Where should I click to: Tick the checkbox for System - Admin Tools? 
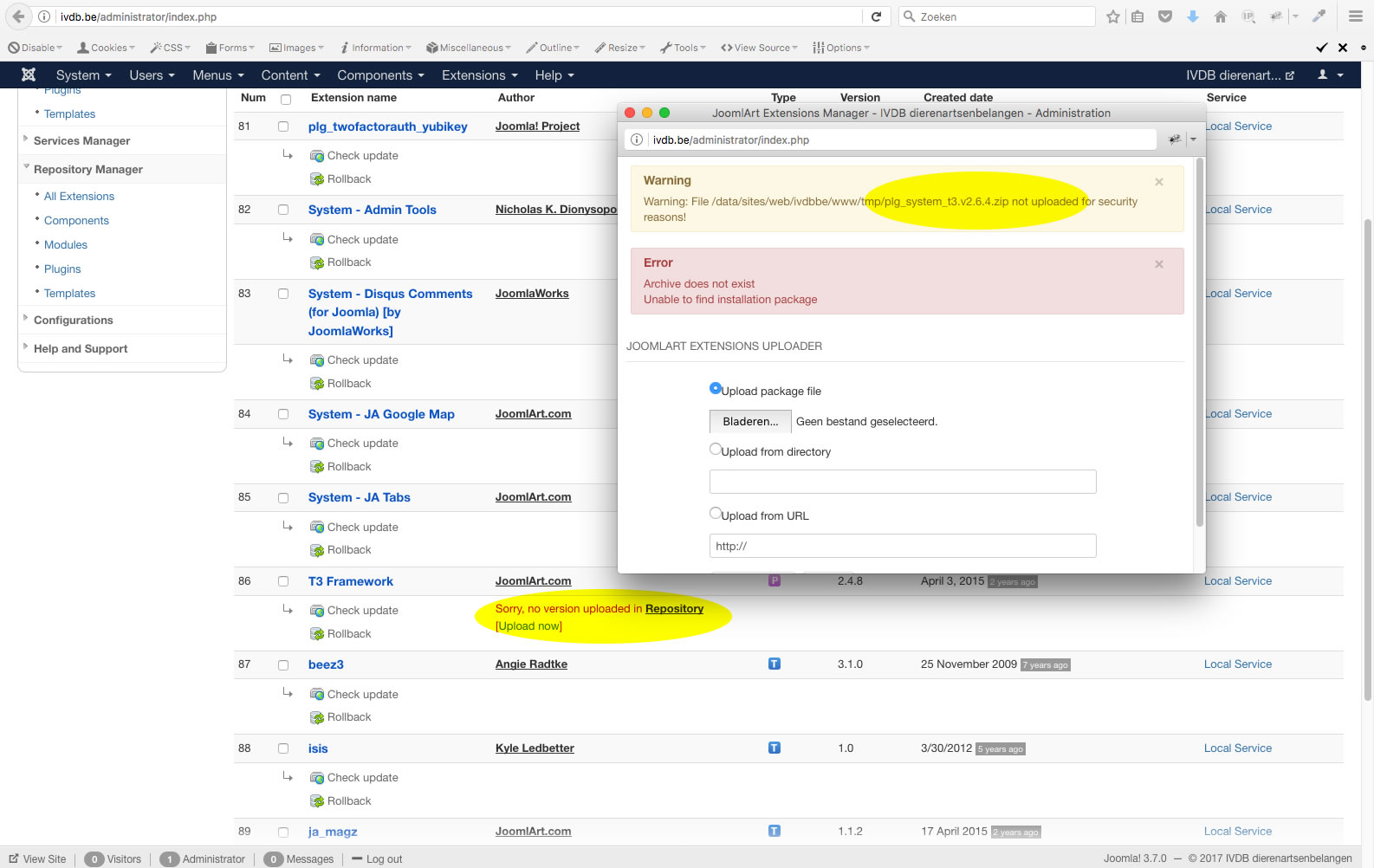coord(283,210)
